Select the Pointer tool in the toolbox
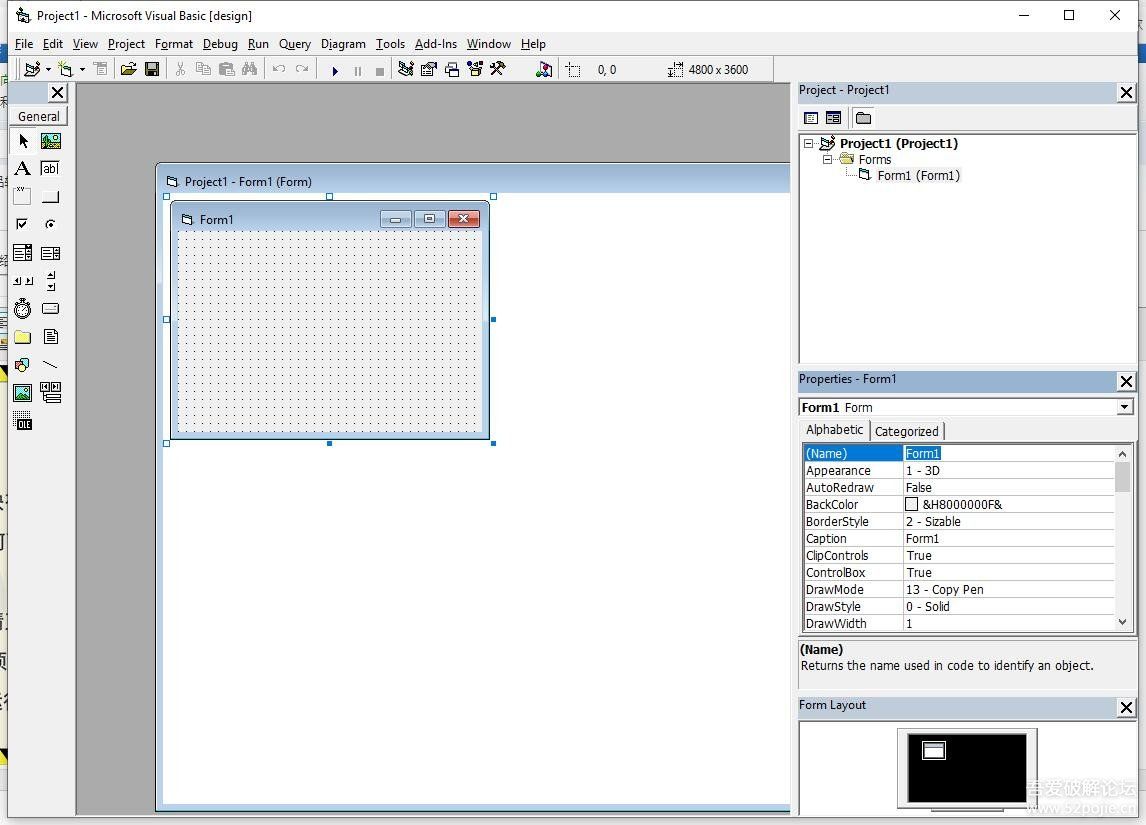The width and height of the screenshot is (1146, 825). point(23,141)
